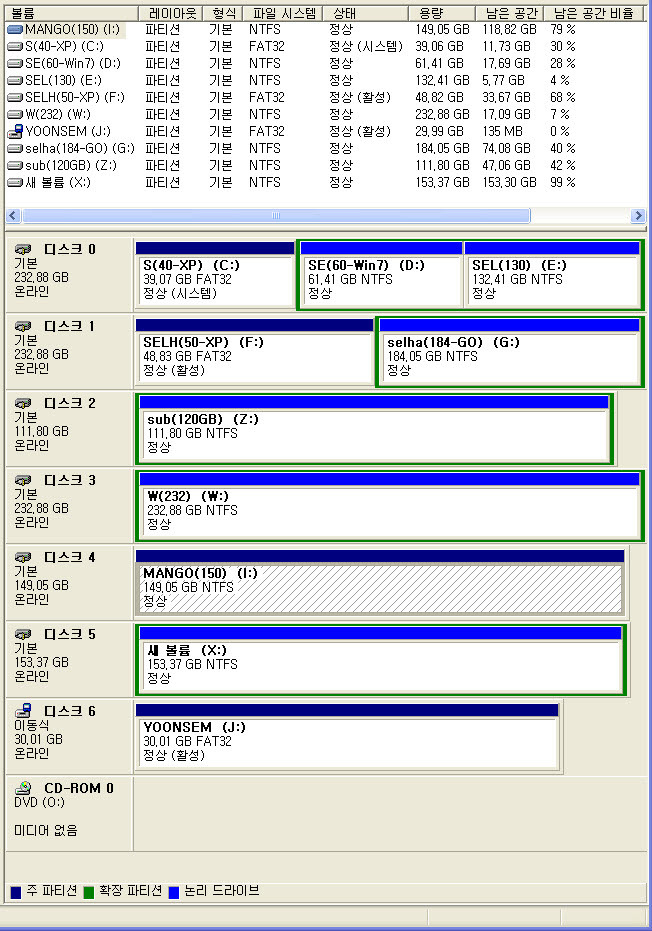Select the S(40-XP) (C:) partition block on disk 0
Screen dimensions: 652x931
coord(215,275)
